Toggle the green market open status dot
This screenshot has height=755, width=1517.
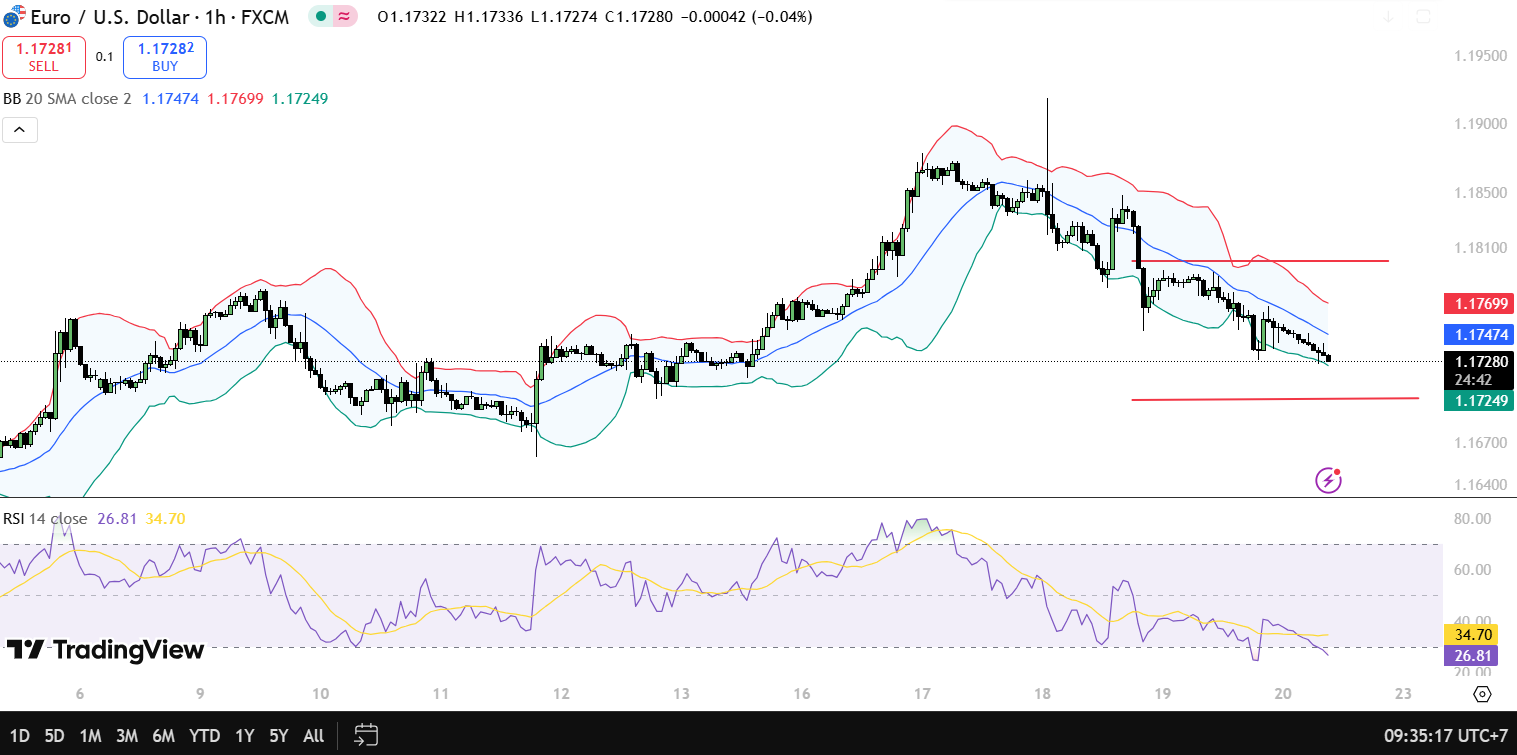point(321,17)
